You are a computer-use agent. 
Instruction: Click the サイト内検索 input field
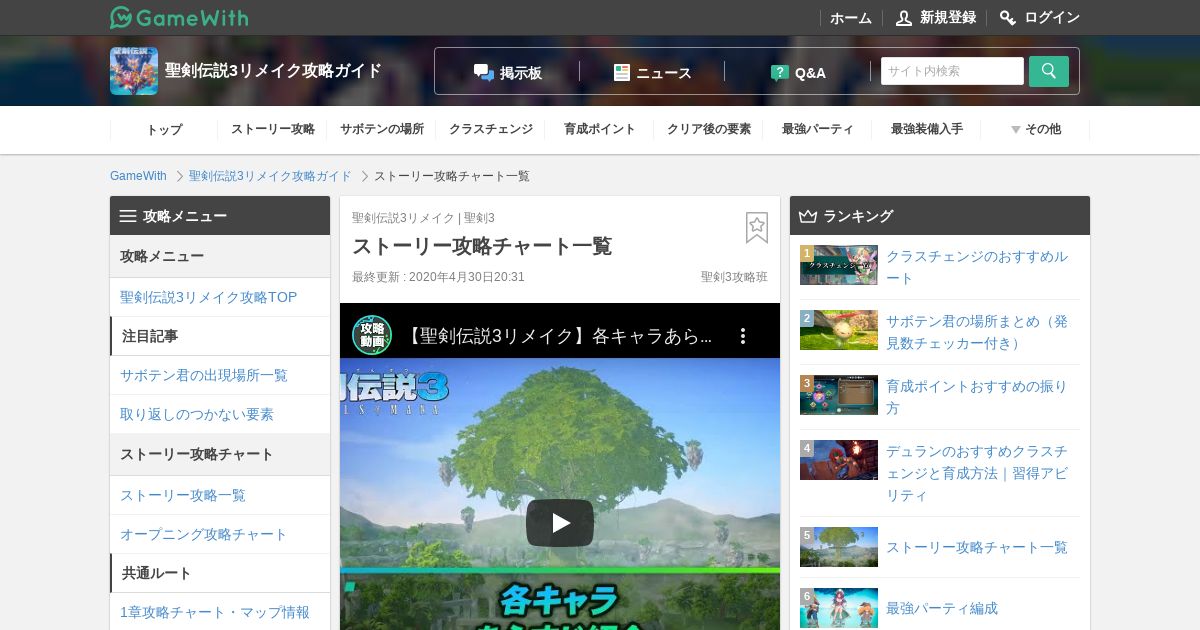[x=952, y=71]
